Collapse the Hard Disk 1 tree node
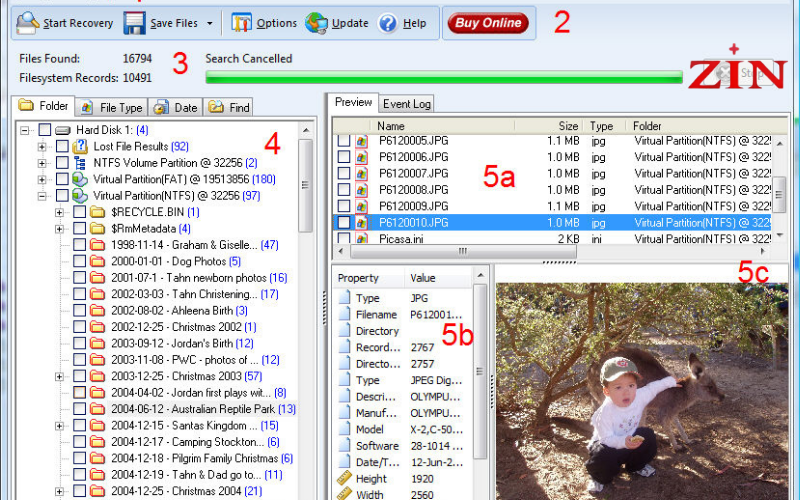This screenshot has height=500, width=800. [x=24, y=131]
